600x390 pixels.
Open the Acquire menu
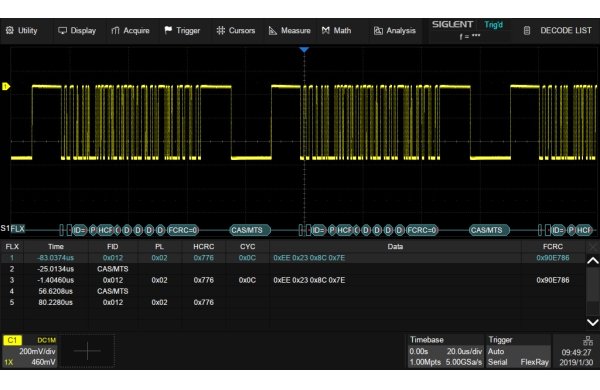130,31
